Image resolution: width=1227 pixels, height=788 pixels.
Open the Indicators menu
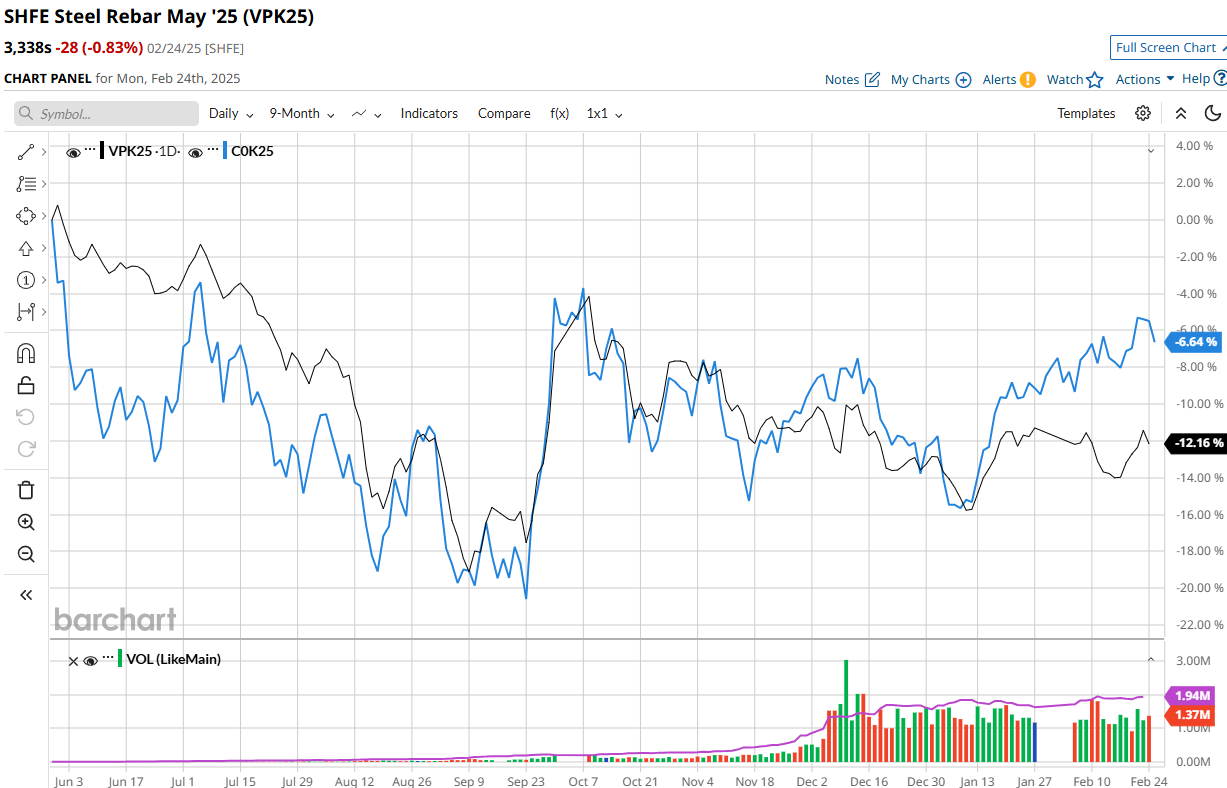[x=429, y=114]
